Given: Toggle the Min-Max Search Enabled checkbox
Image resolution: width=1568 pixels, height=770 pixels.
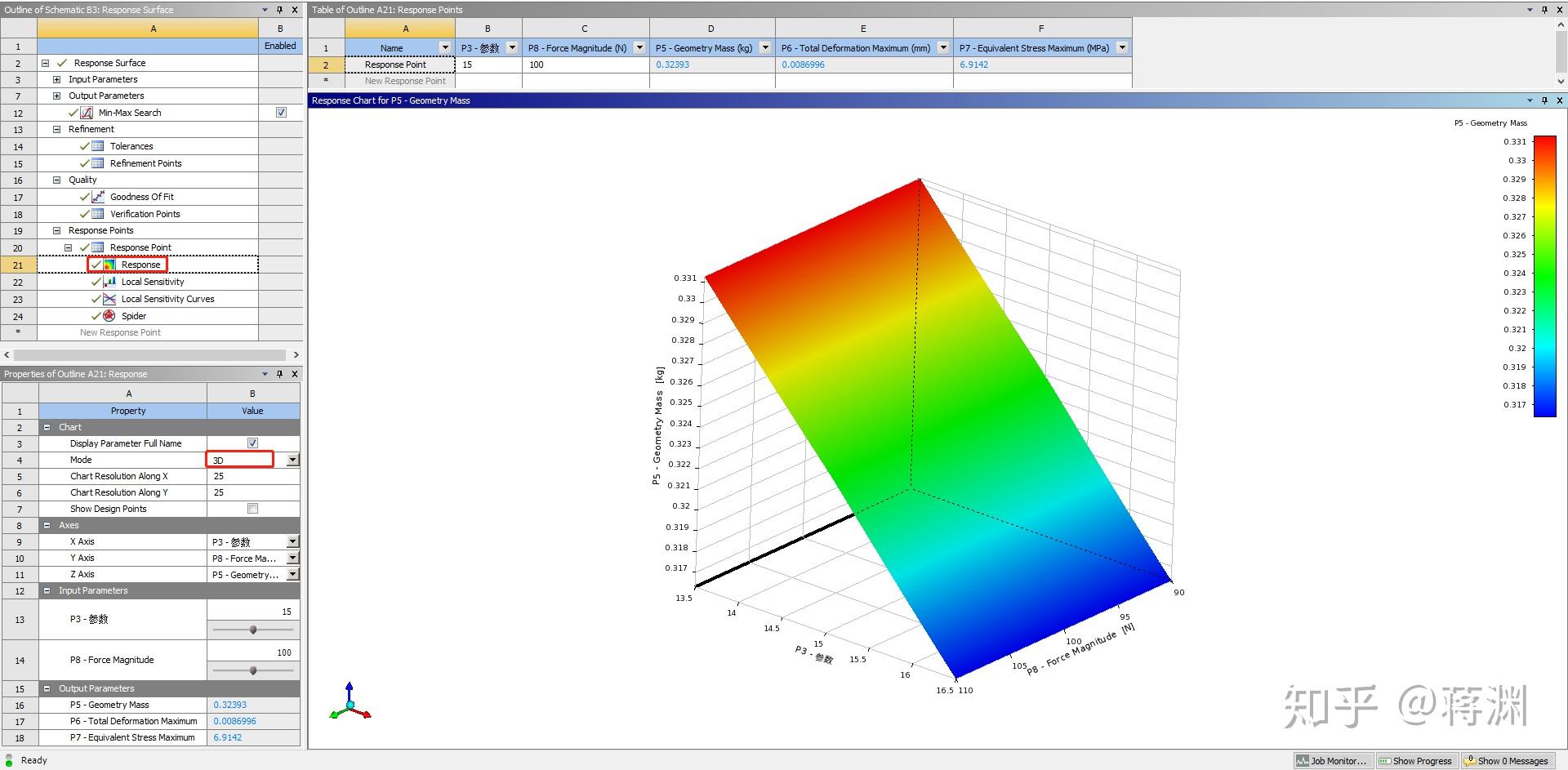Looking at the screenshot, I should coord(281,112).
